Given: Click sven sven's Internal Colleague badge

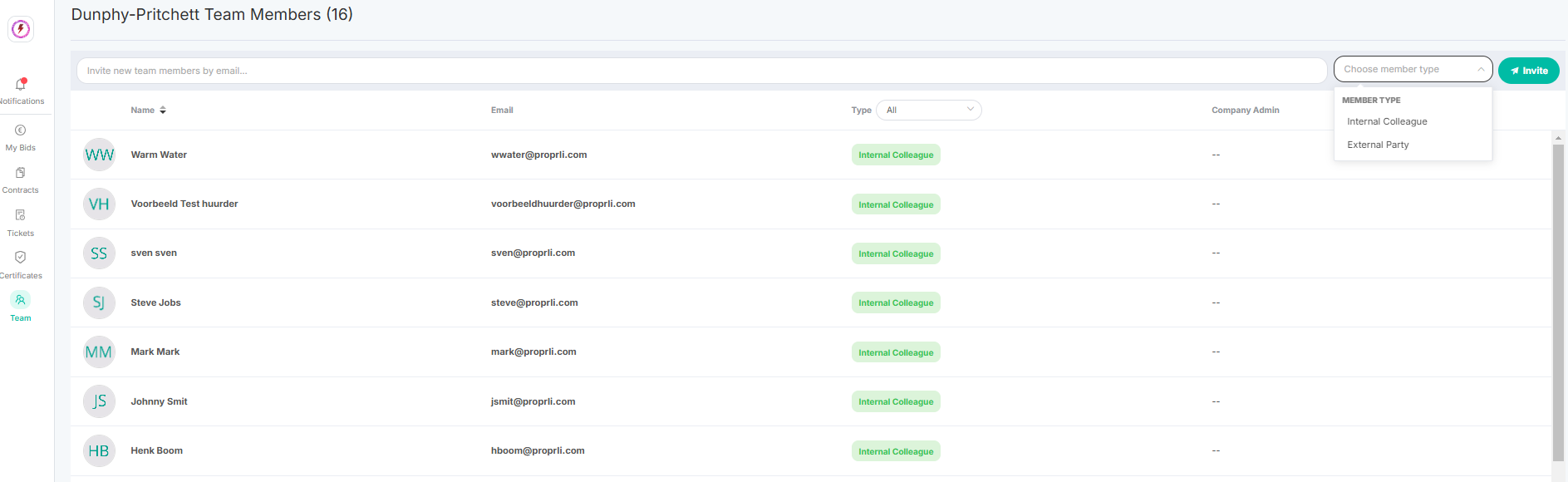Looking at the screenshot, I should point(896,253).
